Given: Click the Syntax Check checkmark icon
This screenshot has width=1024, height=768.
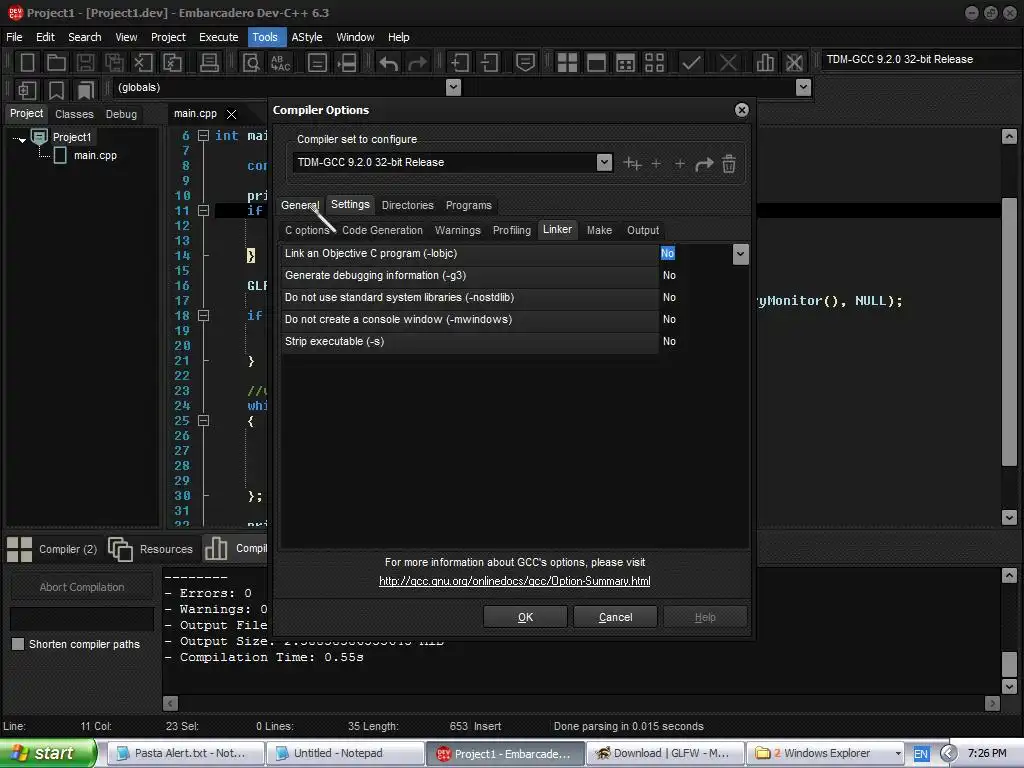Looking at the screenshot, I should [691, 63].
